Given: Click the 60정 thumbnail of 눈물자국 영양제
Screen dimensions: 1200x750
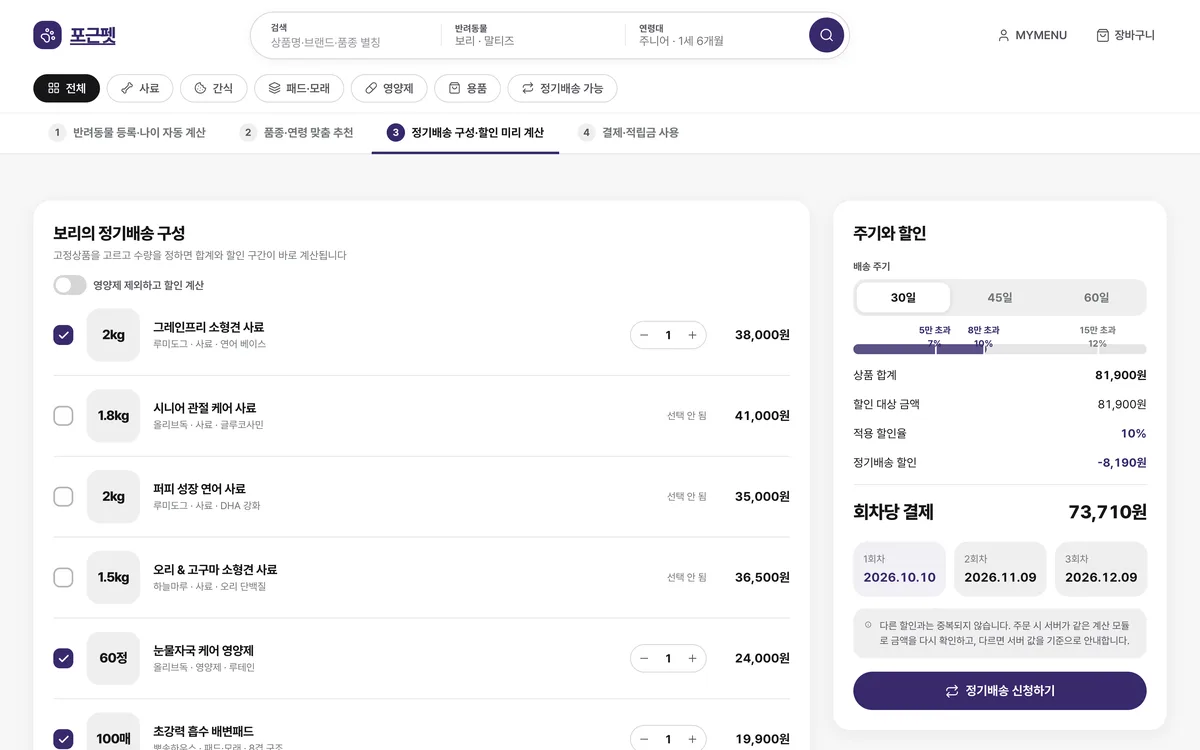Looking at the screenshot, I should (x=113, y=658).
